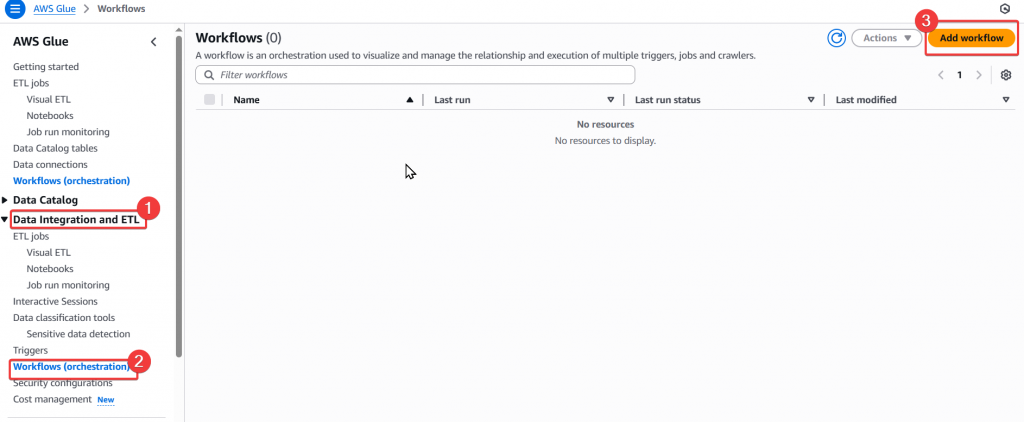The image size is (1024, 422).
Task: Click the Add workflow button
Action: click(971, 38)
